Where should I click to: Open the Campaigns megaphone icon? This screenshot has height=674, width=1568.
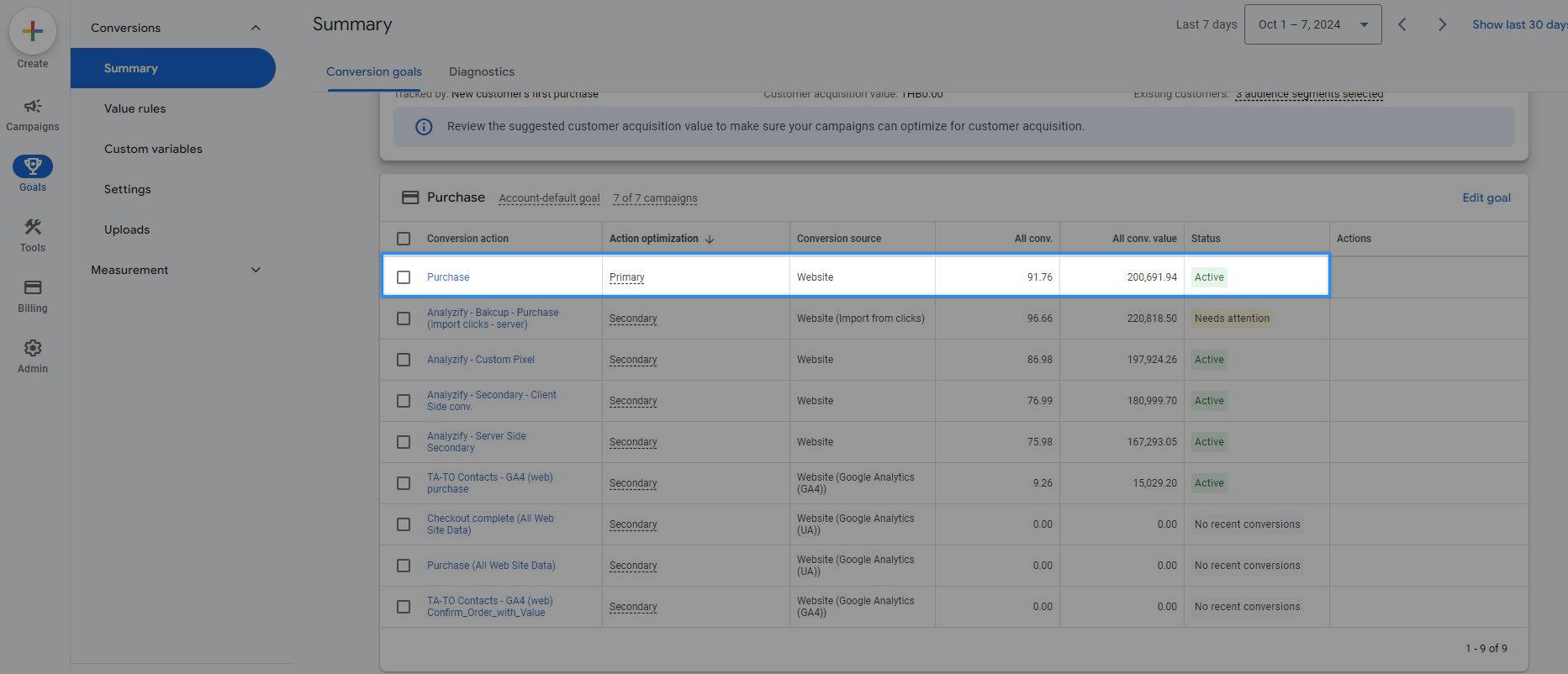point(33,106)
